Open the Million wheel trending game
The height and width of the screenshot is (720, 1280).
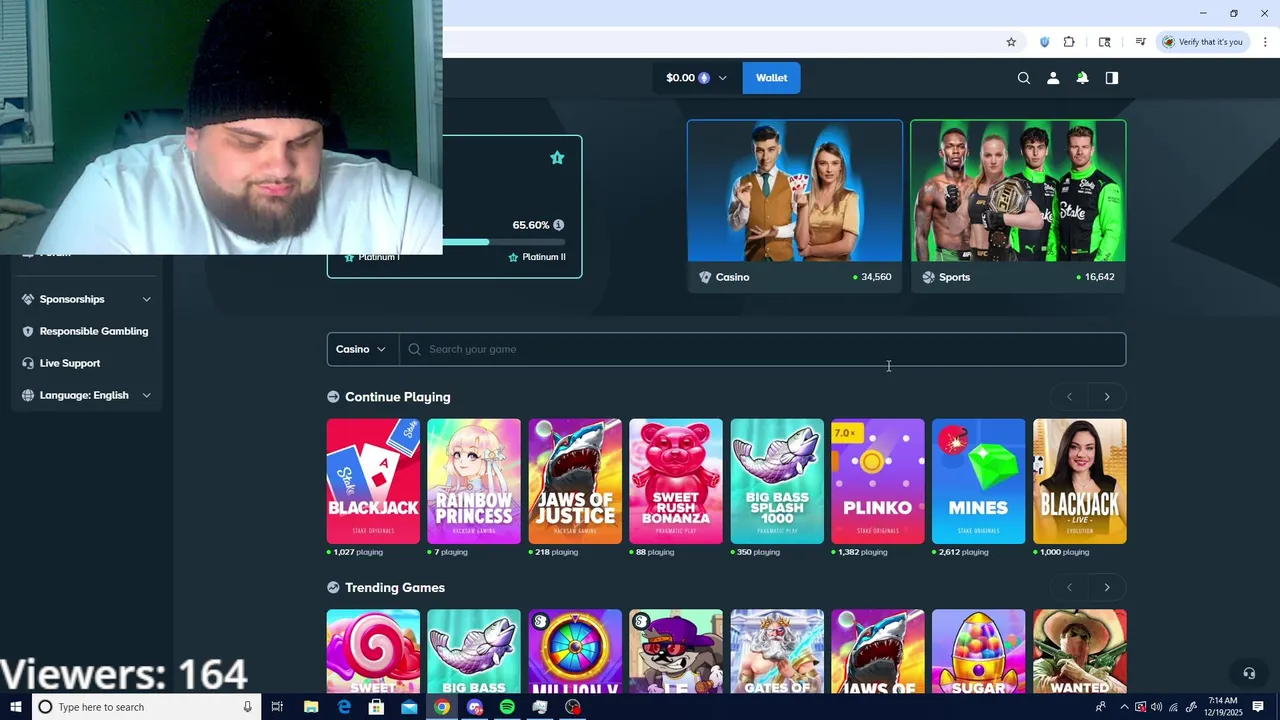(x=575, y=651)
